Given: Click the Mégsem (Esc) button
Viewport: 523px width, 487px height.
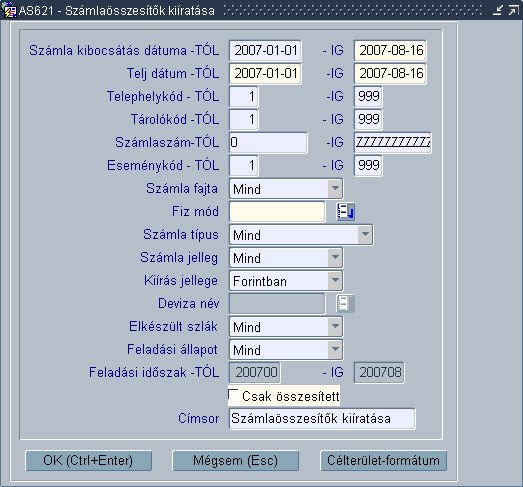Looking at the screenshot, I should (235, 461).
